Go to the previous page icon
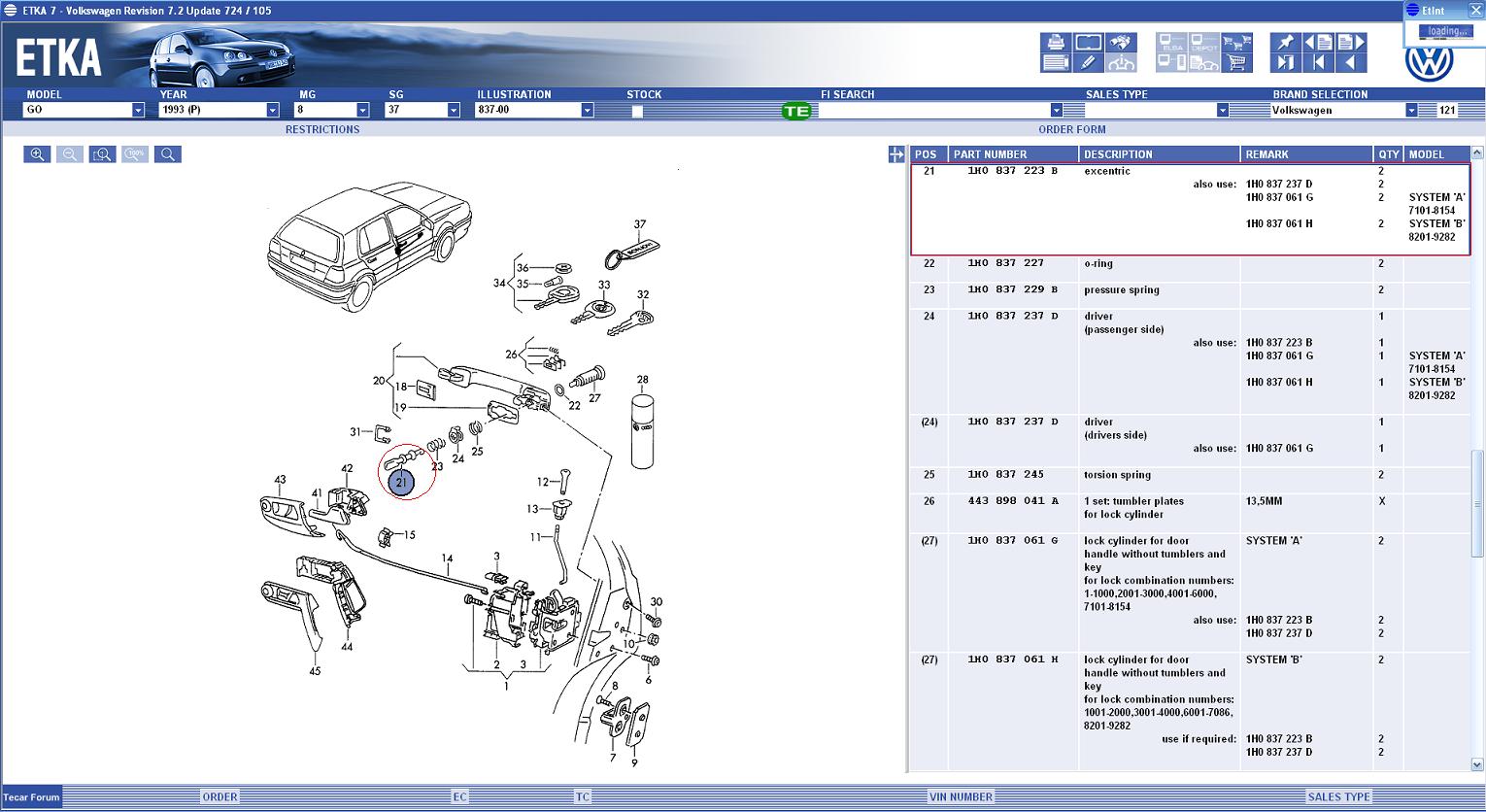 pos(1319,43)
